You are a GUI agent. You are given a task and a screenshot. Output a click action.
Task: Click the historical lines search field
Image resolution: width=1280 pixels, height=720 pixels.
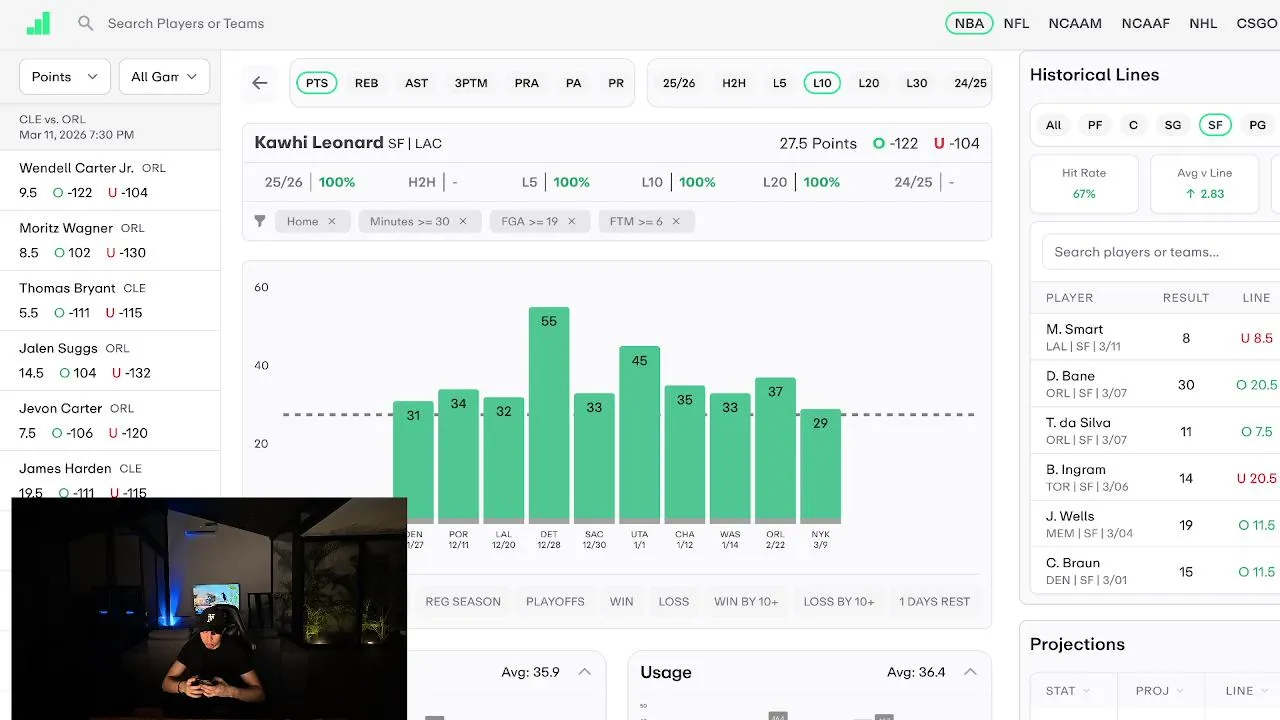point(1161,252)
